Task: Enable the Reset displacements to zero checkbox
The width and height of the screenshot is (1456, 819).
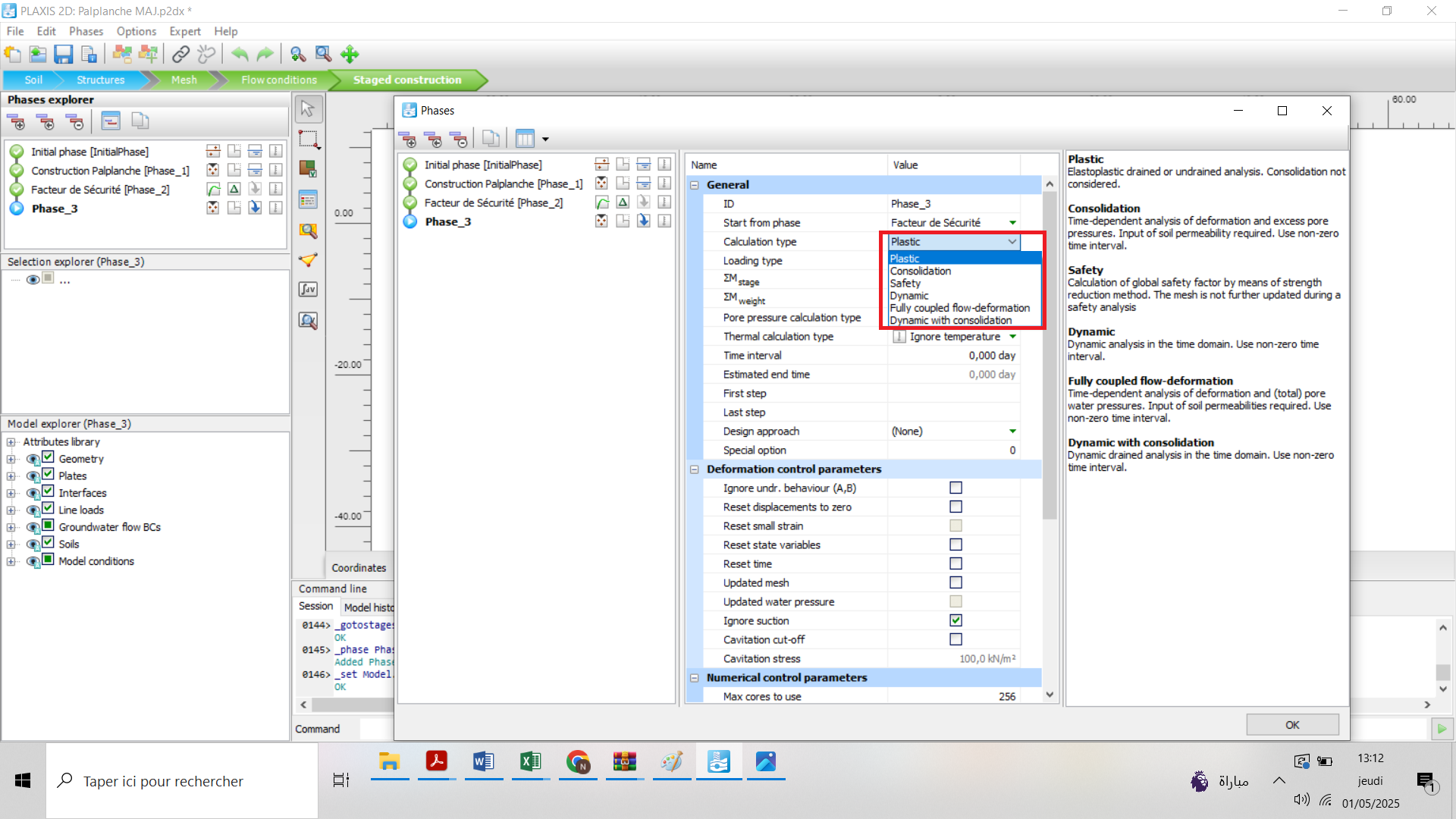Action: point(955,507)
